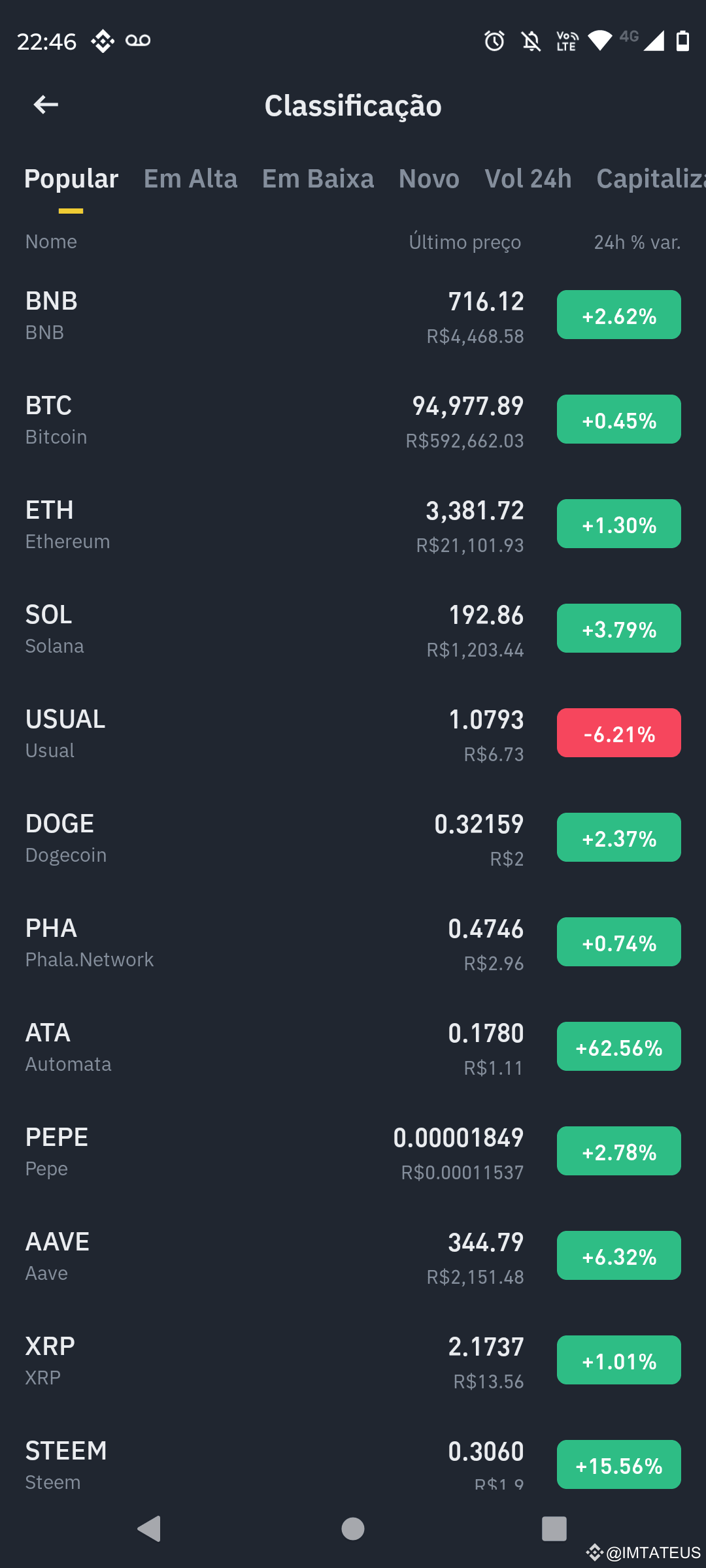The height and width of the screenshot is (1568, 706).
Task: Open the Novo tab
Action: point(429,178)
